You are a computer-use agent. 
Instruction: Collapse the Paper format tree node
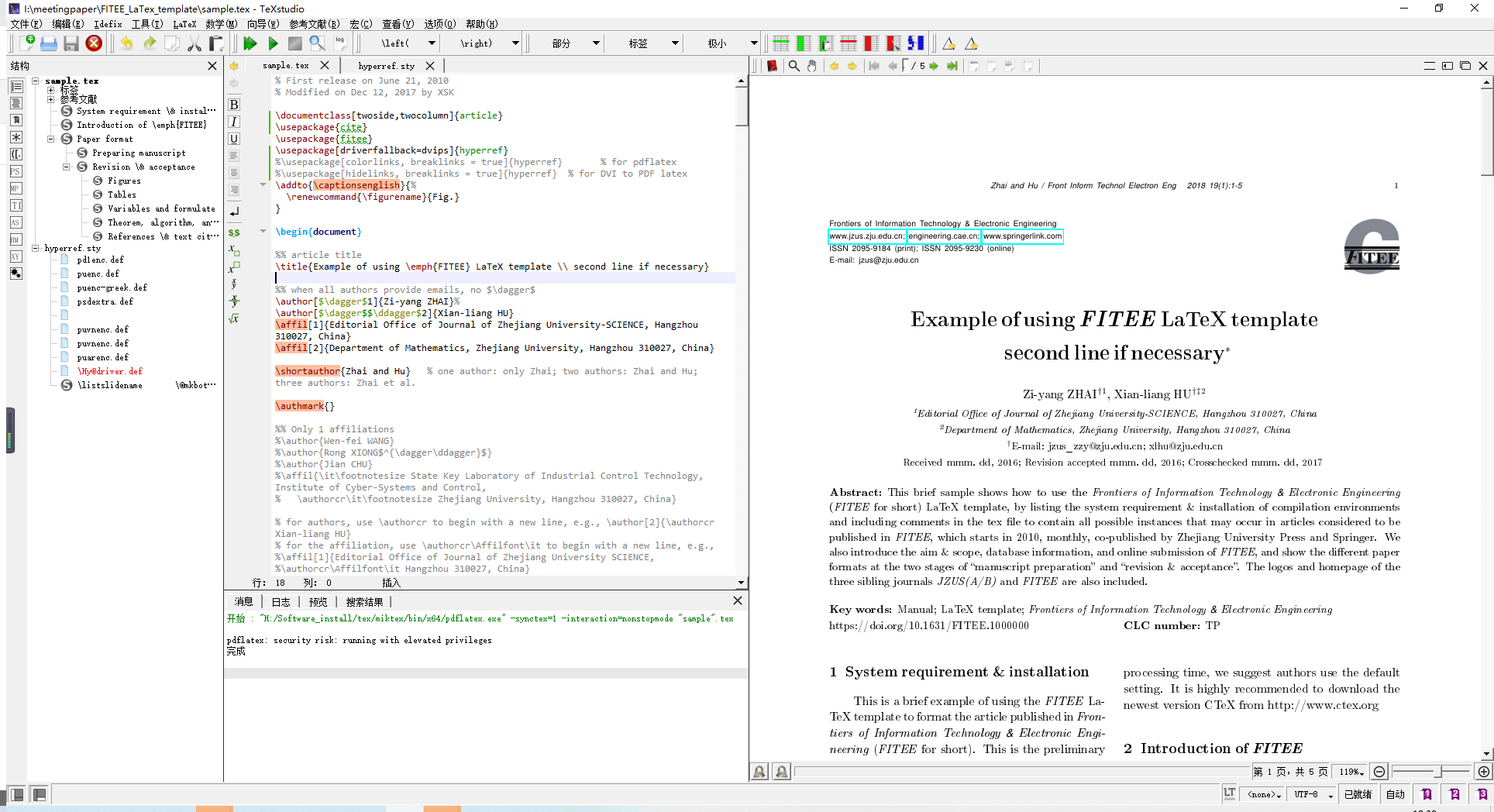tap(51, 139)
